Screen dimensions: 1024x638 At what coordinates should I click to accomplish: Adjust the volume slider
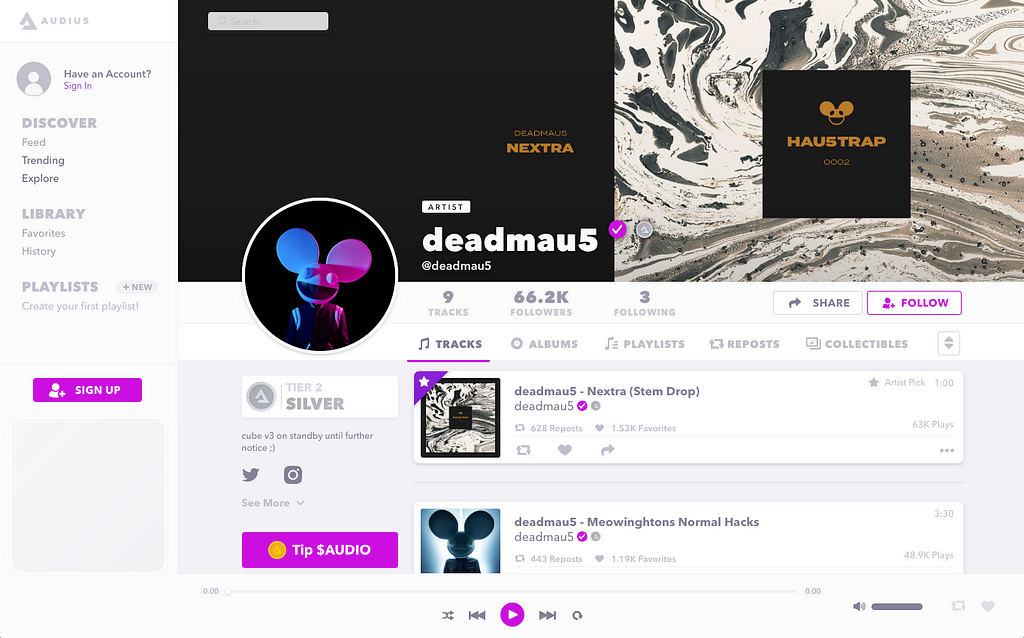897,607
